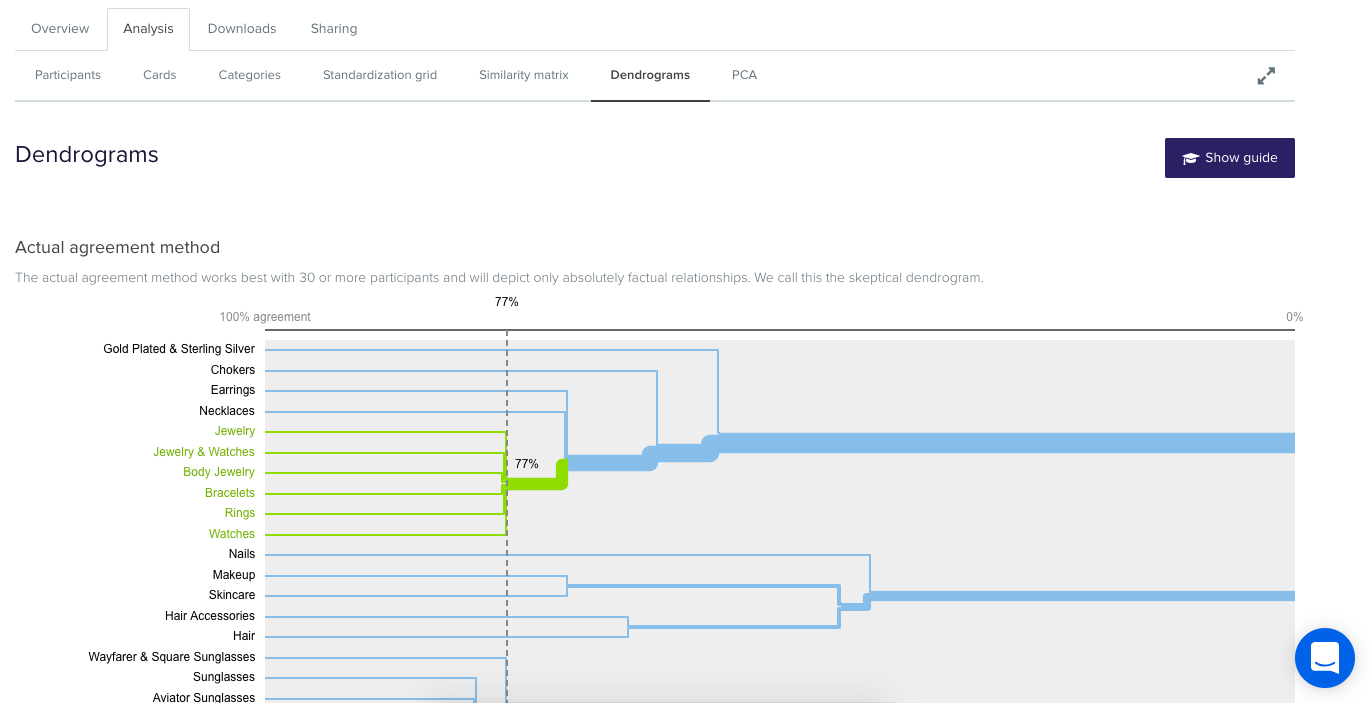The height and width of the screenshot is (703, 1370).
Task: Select the Rings label
Action: point(240,513)
